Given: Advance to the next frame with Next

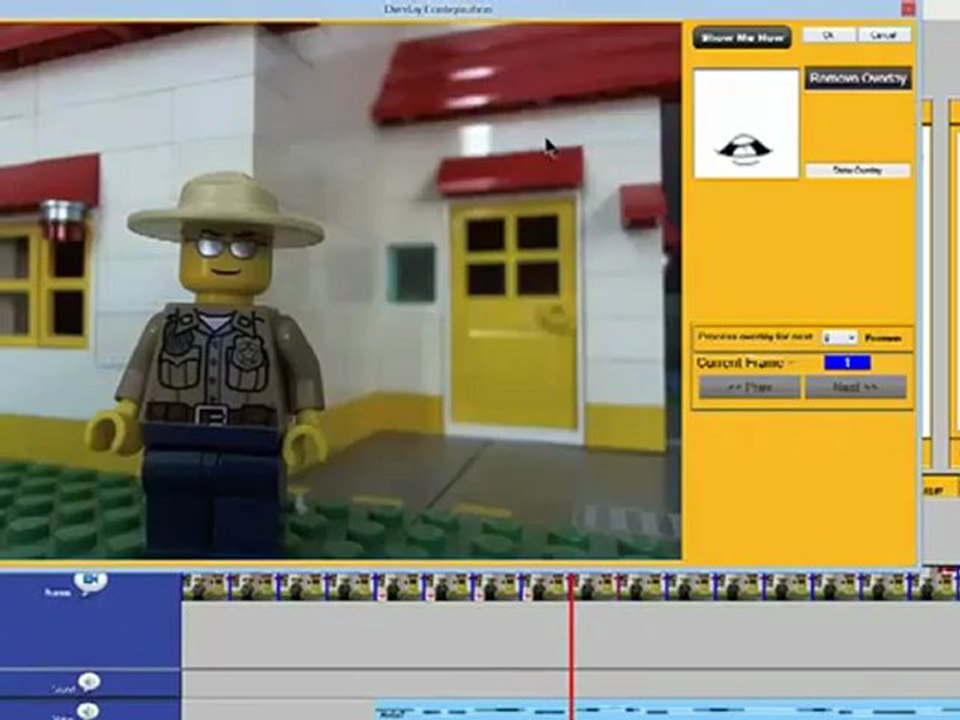Looking at the screenshot, I should click(855, 388).
